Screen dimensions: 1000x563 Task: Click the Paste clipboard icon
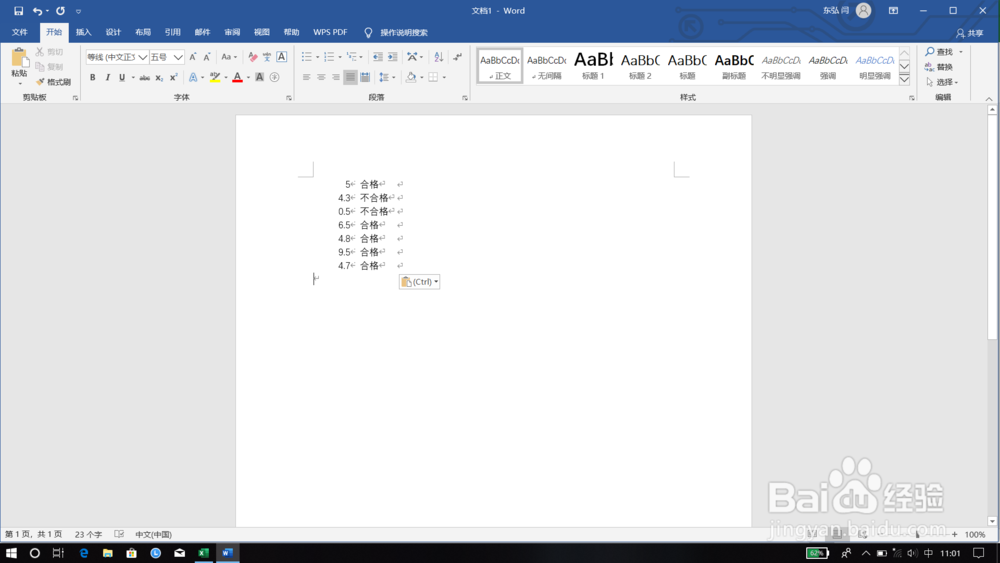19,58
